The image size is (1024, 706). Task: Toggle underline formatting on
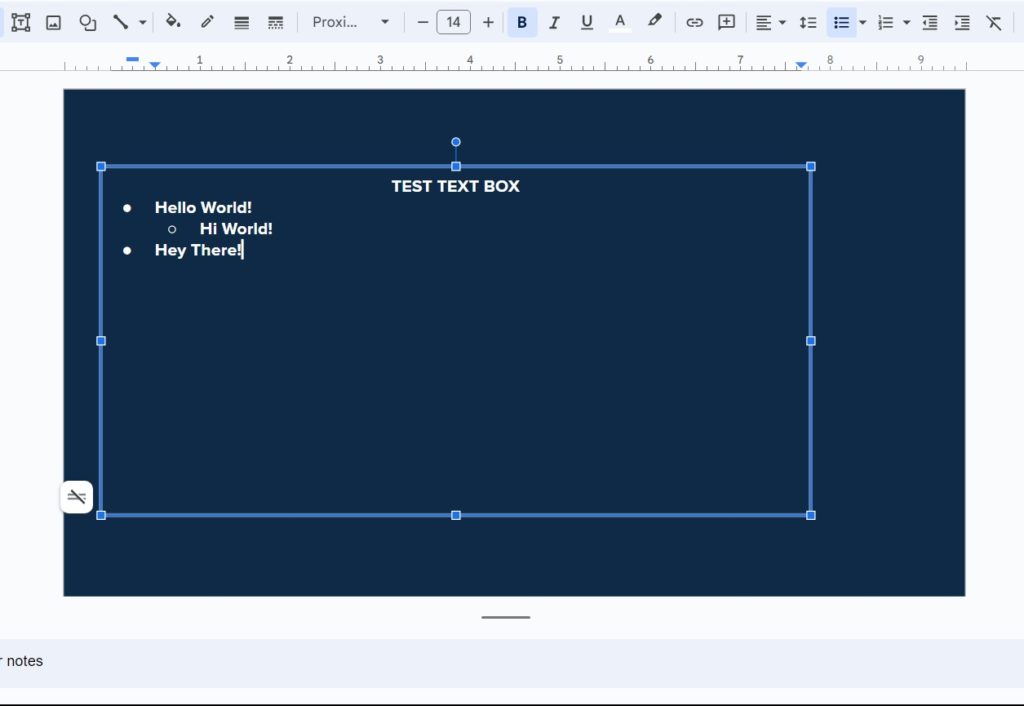587,21
